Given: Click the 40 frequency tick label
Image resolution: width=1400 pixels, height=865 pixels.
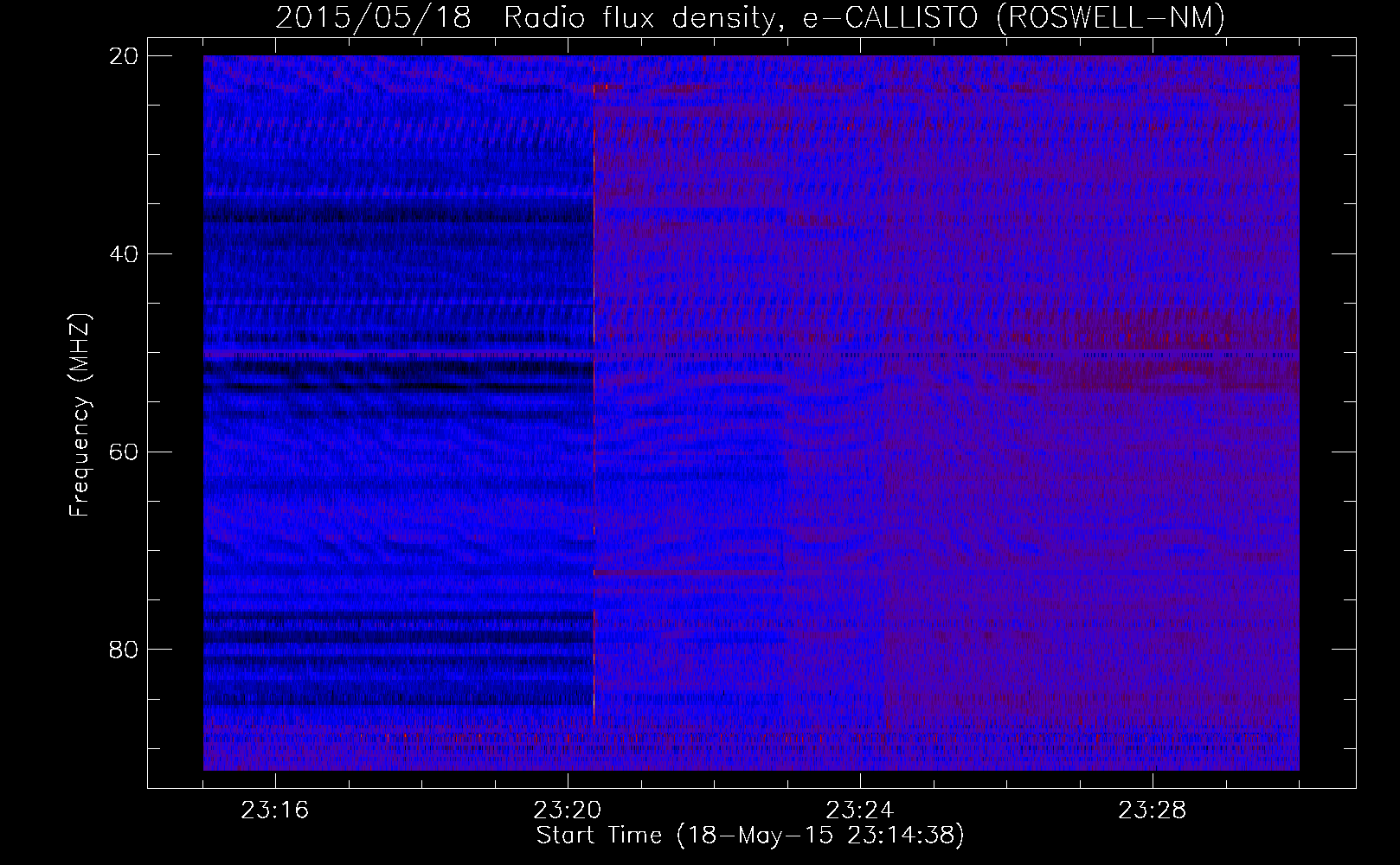Looking at the screenshot, I should (x=125, y=253).
